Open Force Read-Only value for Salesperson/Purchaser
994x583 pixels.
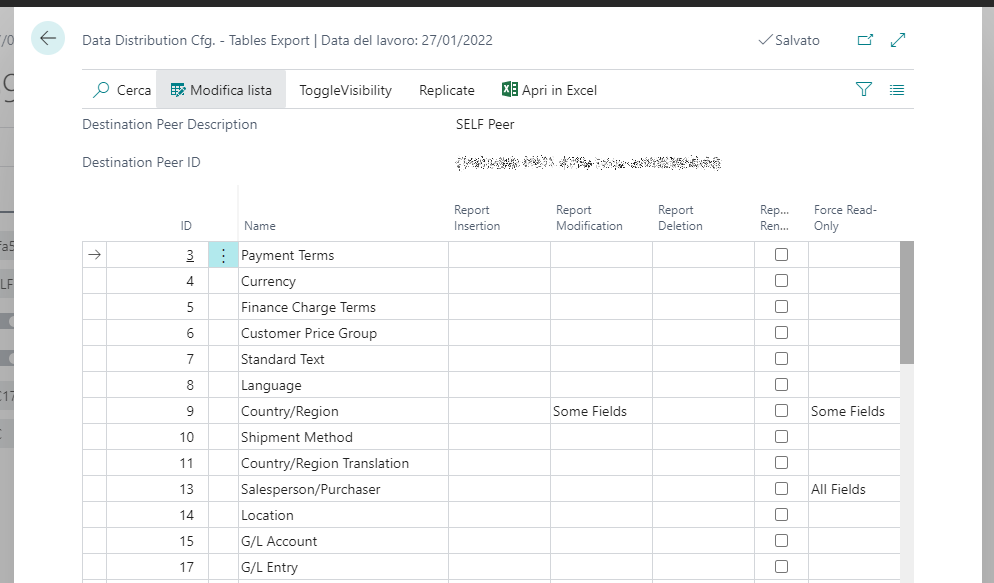[838, 489]
